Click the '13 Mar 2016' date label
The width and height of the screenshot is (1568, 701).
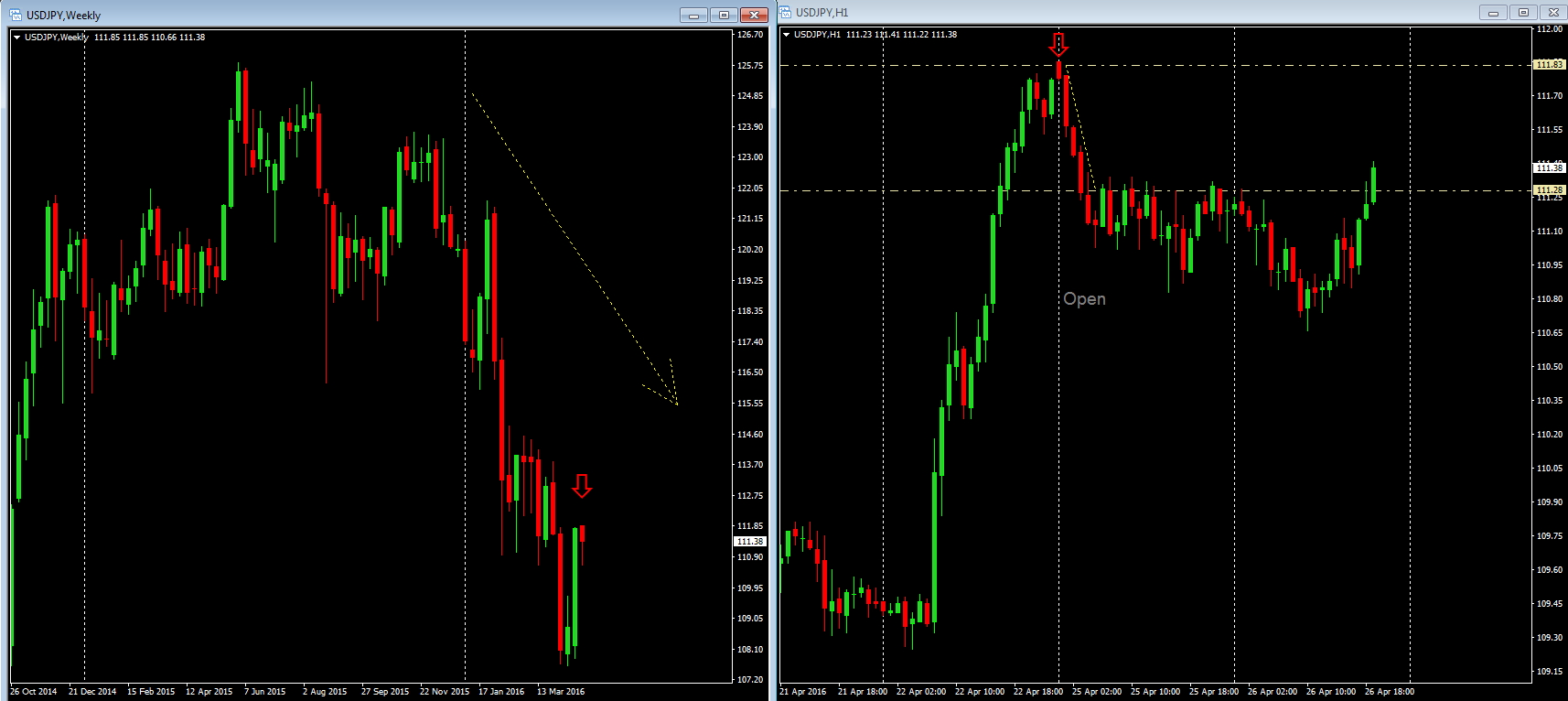(x=561, y=692)
